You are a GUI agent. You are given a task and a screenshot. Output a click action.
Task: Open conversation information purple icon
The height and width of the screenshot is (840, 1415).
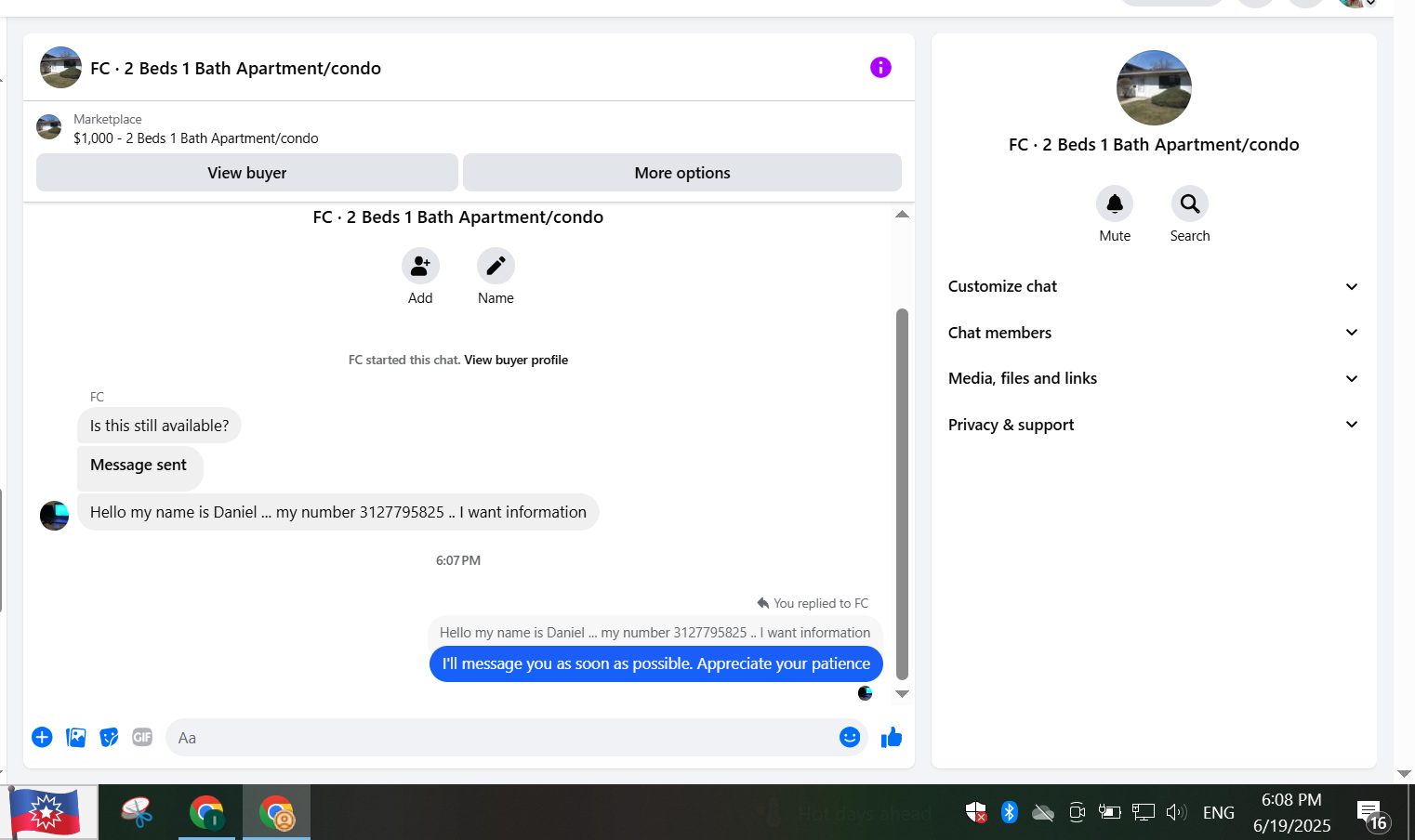coord(880,67)
